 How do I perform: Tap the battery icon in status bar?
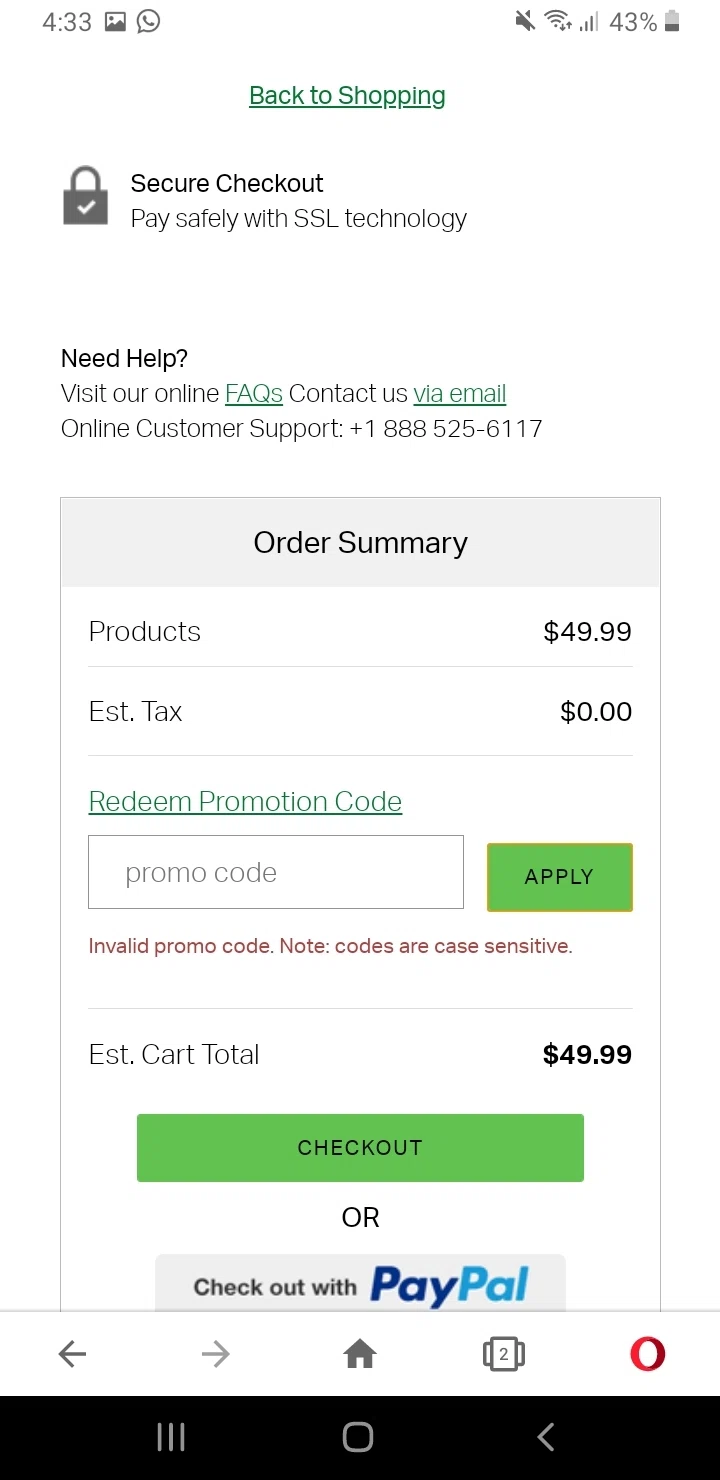[672, 21]
